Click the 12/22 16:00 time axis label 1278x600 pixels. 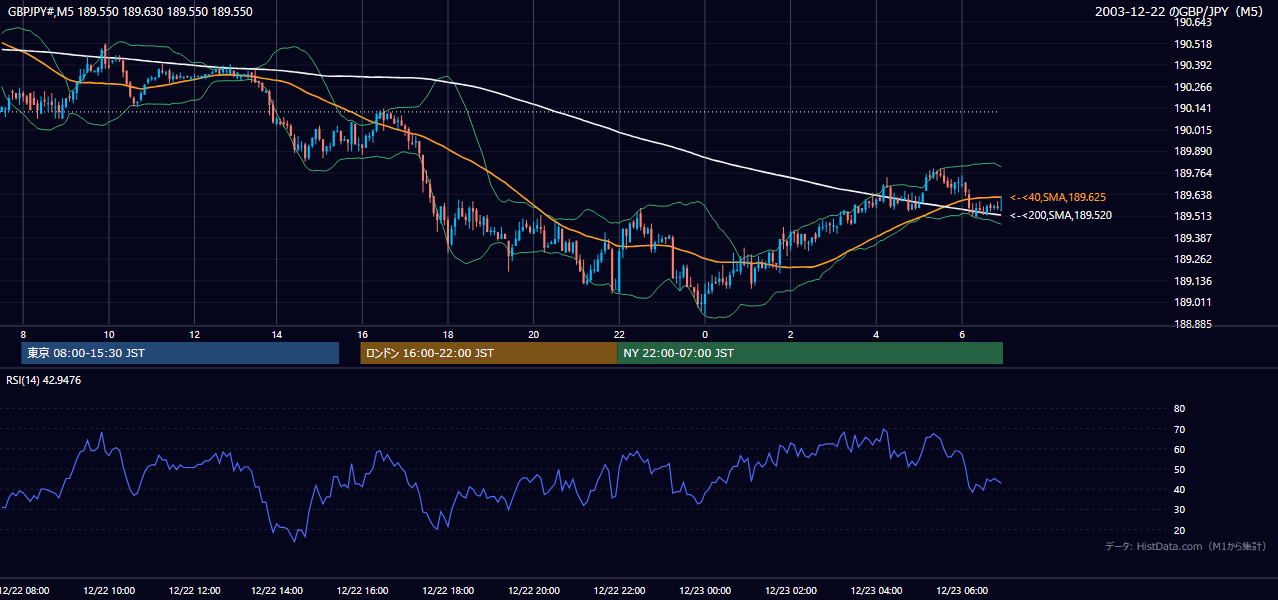363,590
